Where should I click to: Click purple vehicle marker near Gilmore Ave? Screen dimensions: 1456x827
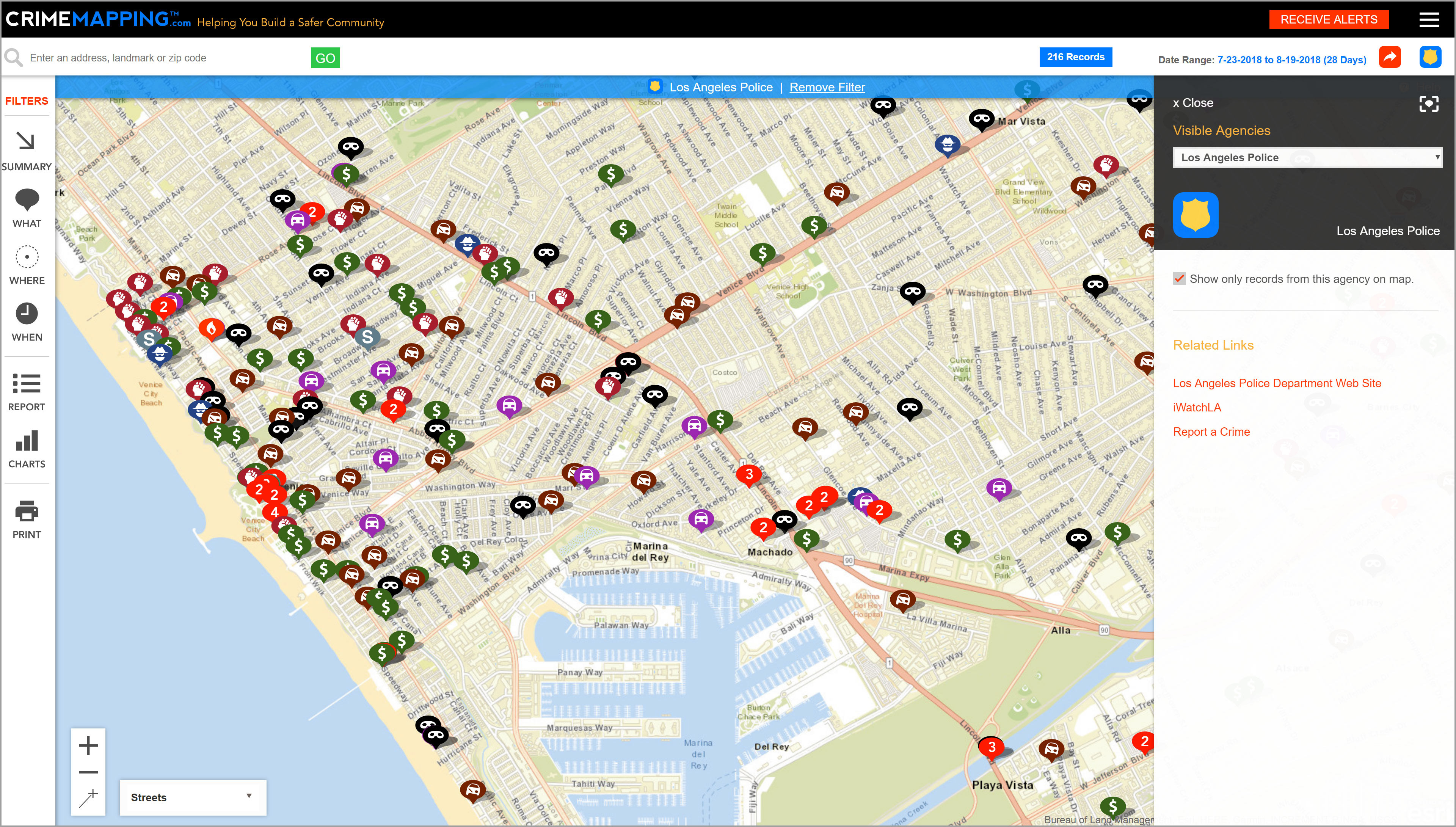click(x=999, y=489)
